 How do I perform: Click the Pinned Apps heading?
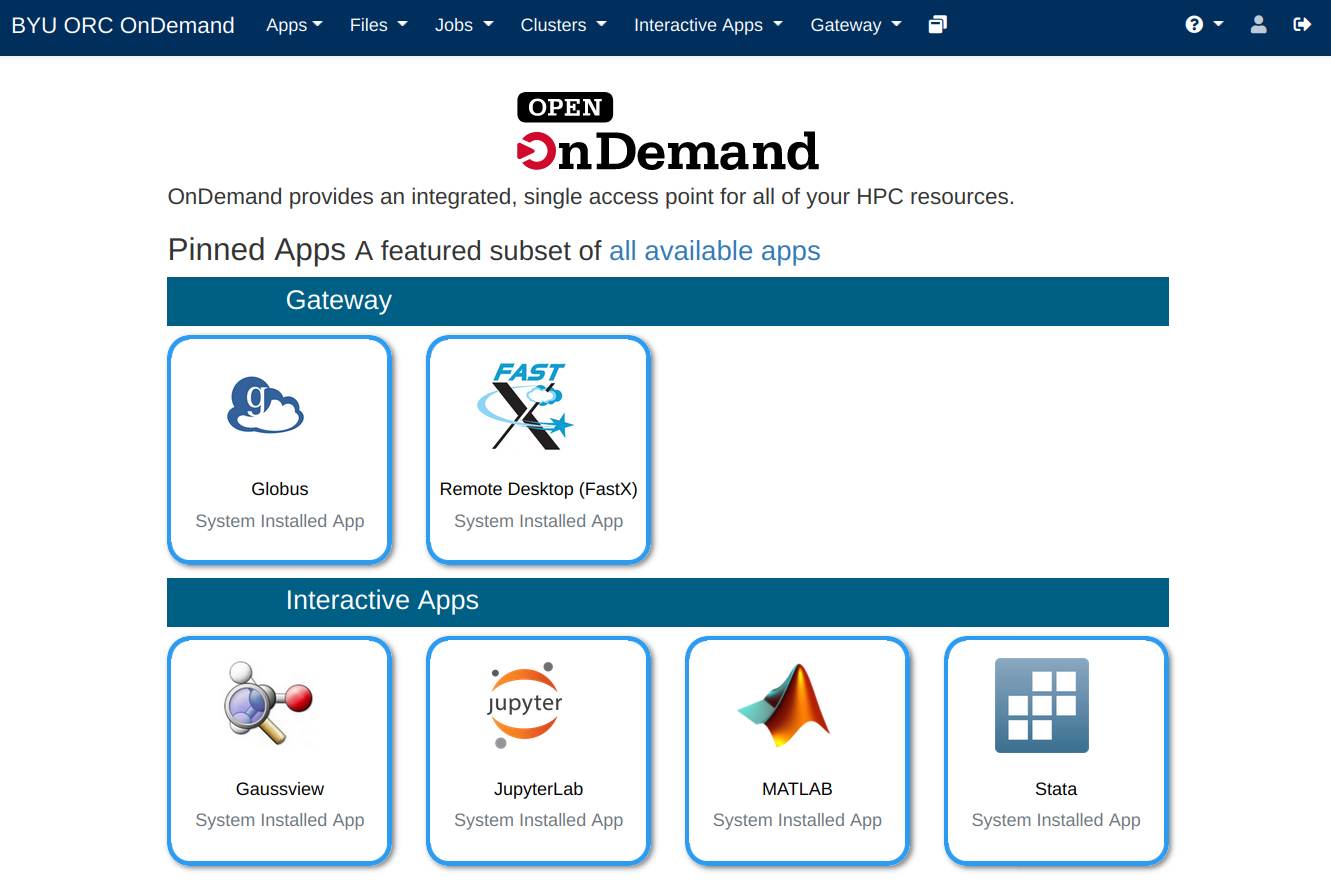pyautogui.click(x=257, y=250)
